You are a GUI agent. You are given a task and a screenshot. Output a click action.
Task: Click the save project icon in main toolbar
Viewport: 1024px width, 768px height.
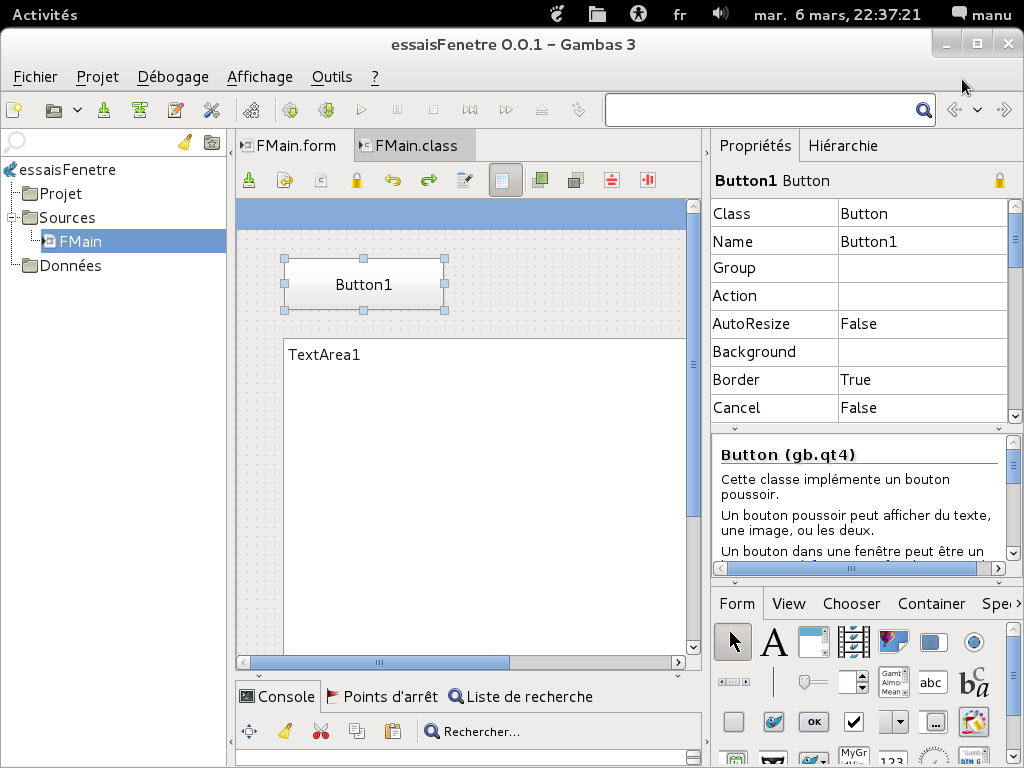[x=104, y=110]
